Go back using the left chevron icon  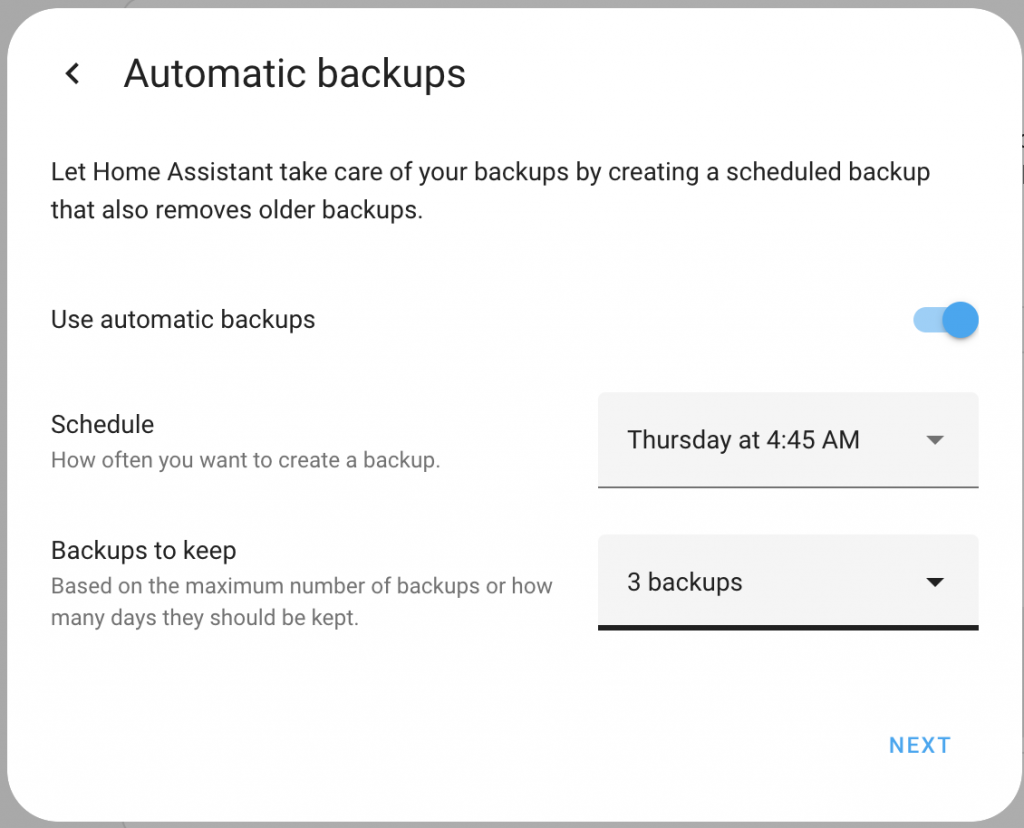[x=72, y=74]
